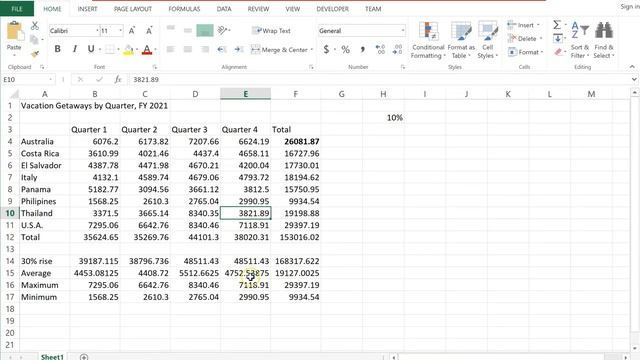The height and width of the screenshot is (360, 640).
Task: Open Cell Styles gallery
Action: [487, 40]
